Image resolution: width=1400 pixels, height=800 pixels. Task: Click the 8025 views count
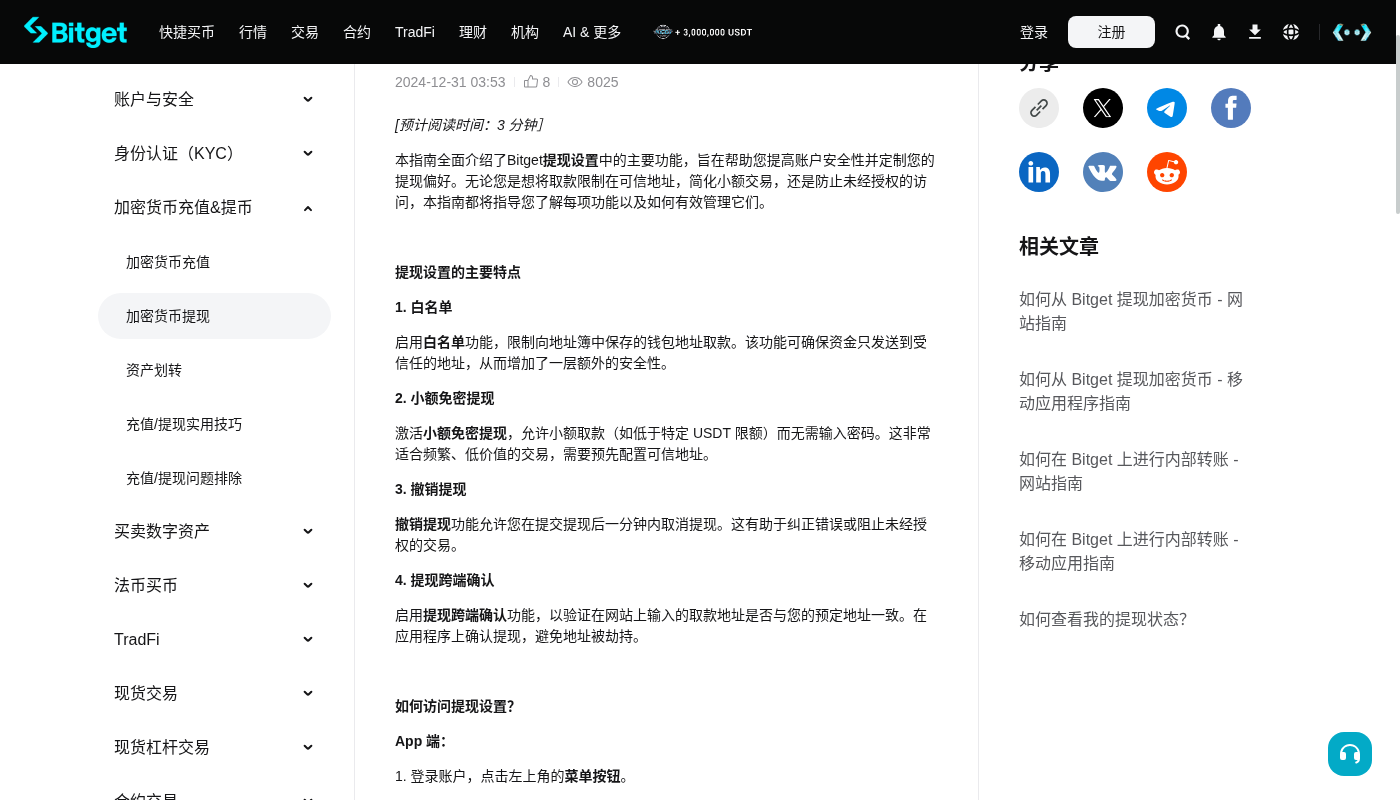(x=603, y=82)
